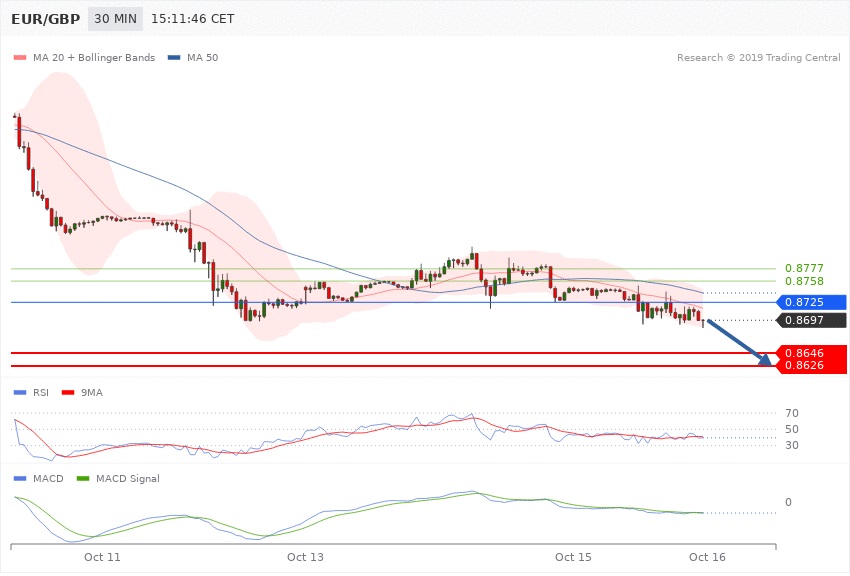The image size is (850, 576).
Task: Open the 30 MIN timeframe selector
Action: click(x=114, y=19)
